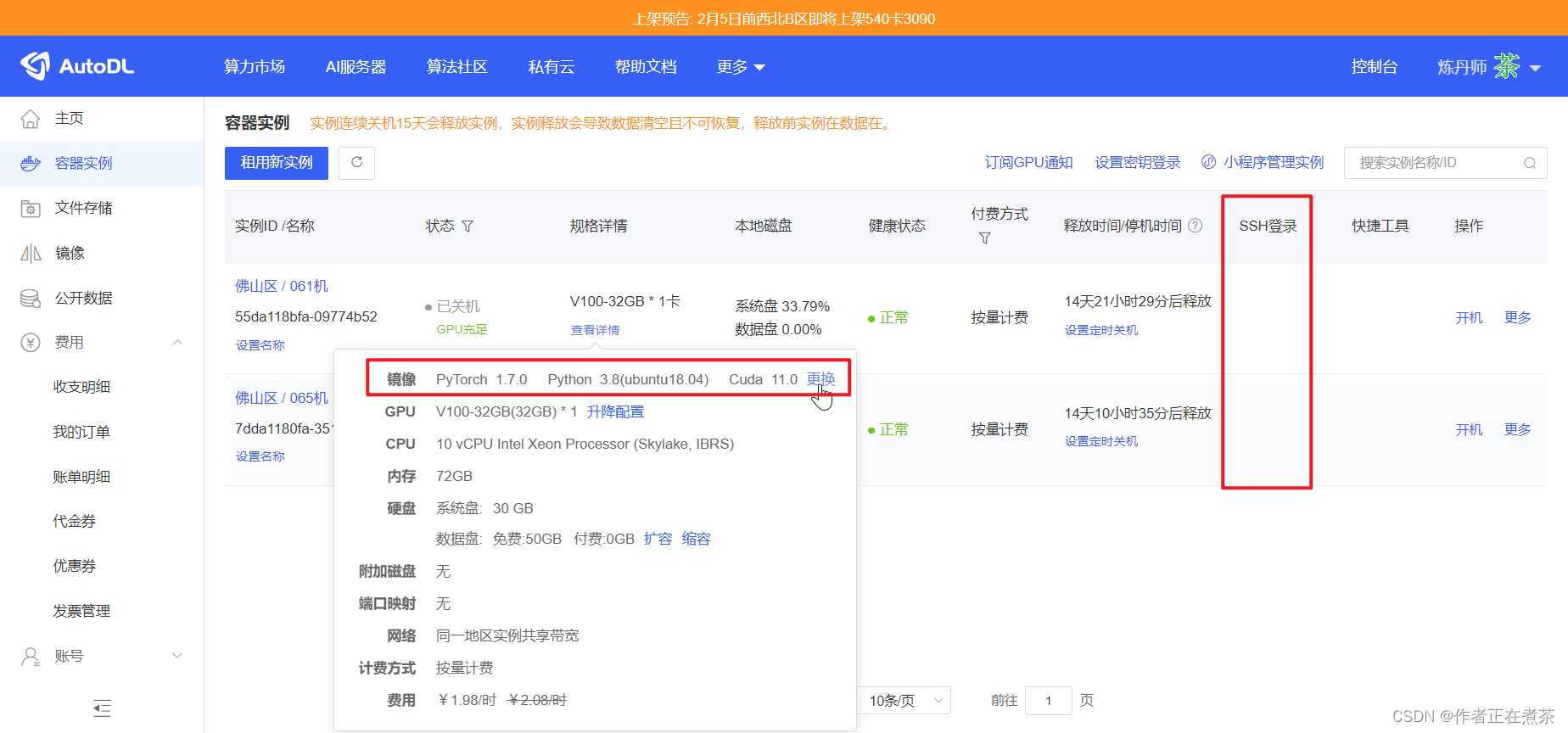This screenshot has height=733, width=1568.
Task: Open 收支明细 in sidebar
Action: (82, 387)
